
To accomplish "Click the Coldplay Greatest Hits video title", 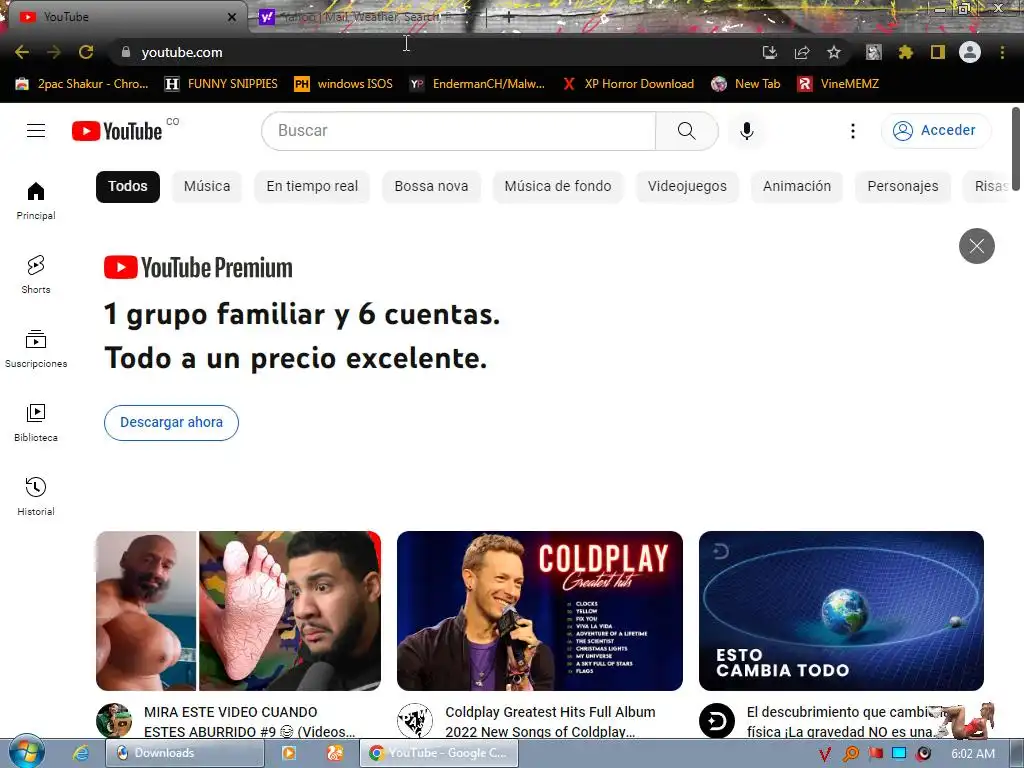I will 550,722.
